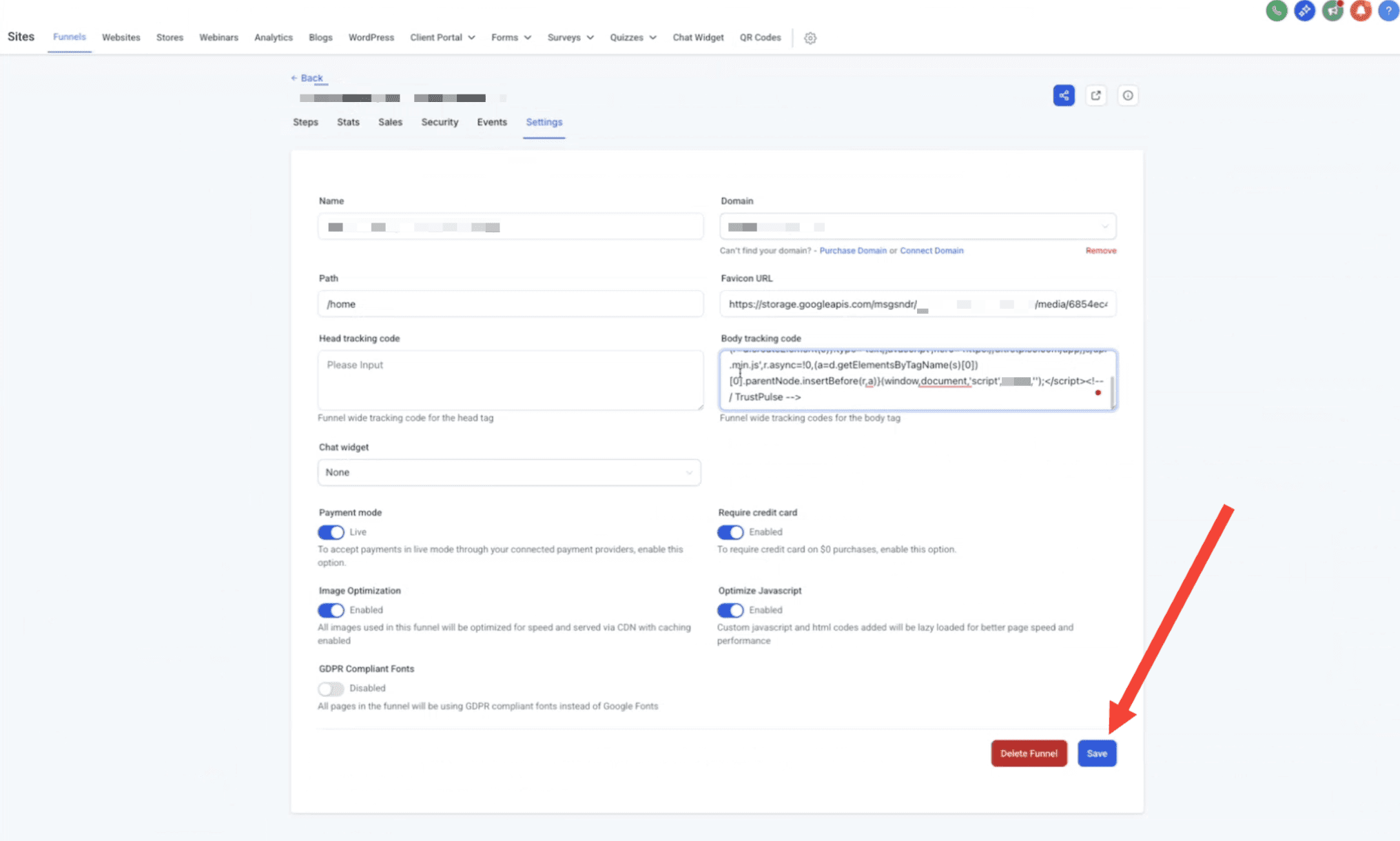
Task: Open the help question mark icon
Action: click(x=1388, y=10)
